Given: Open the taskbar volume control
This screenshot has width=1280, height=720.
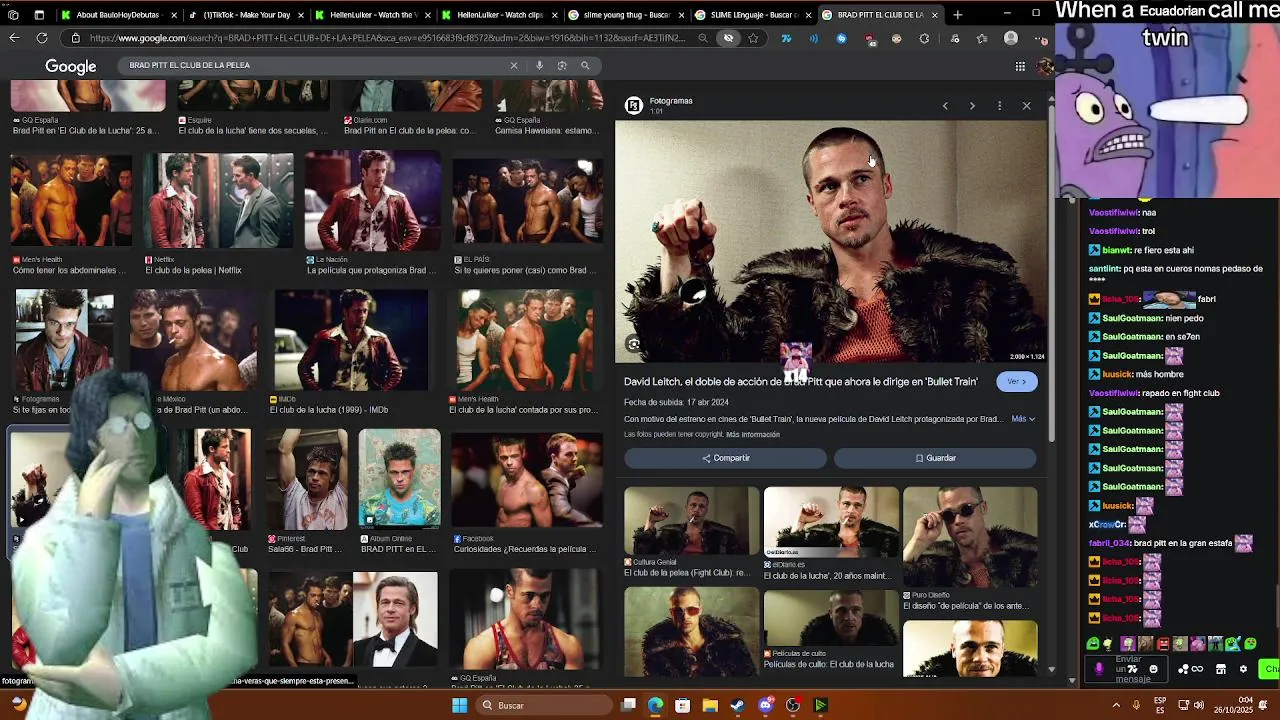Looking at the screenshot, I should (x=1199, y=705).
